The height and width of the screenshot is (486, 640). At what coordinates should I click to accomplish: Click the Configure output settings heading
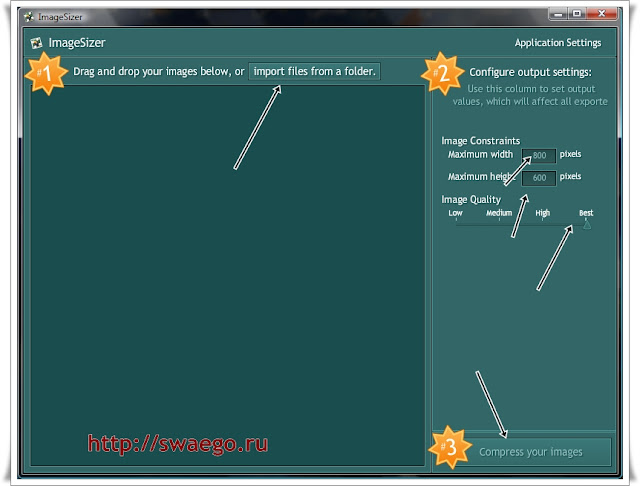(x=530, y=72)
